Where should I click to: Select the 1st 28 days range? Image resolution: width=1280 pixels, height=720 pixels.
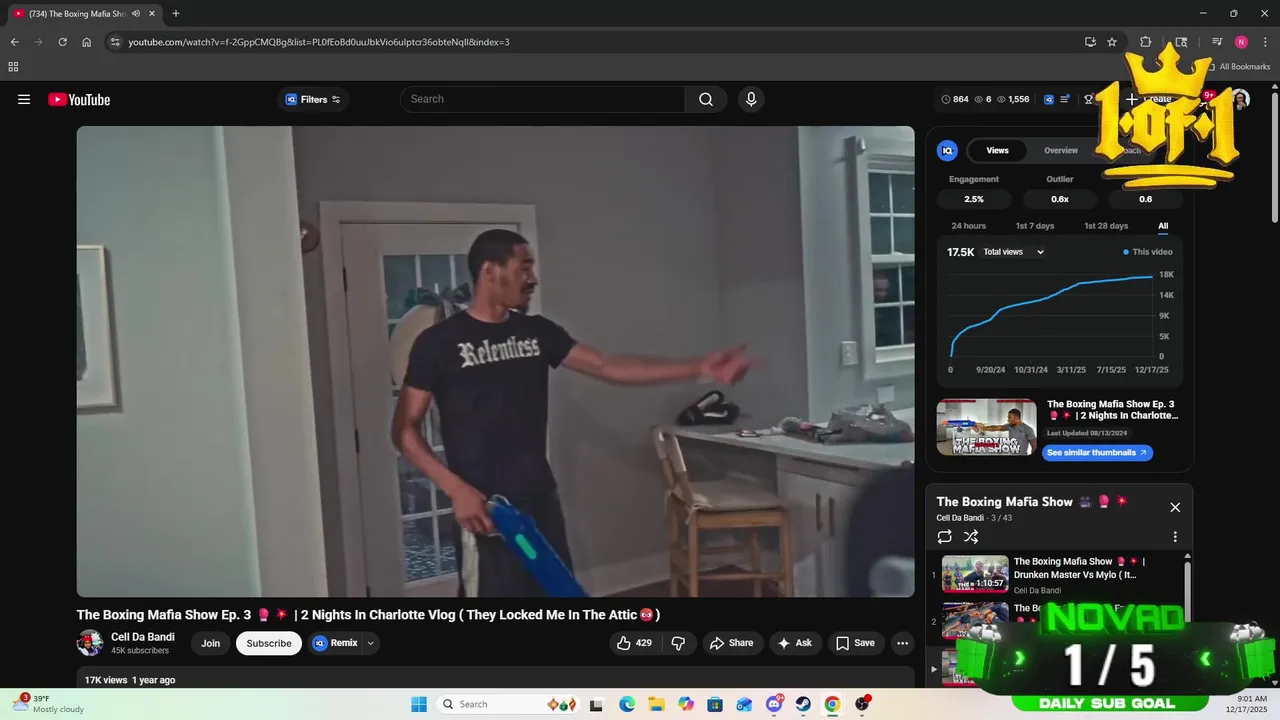point(1106,226)
